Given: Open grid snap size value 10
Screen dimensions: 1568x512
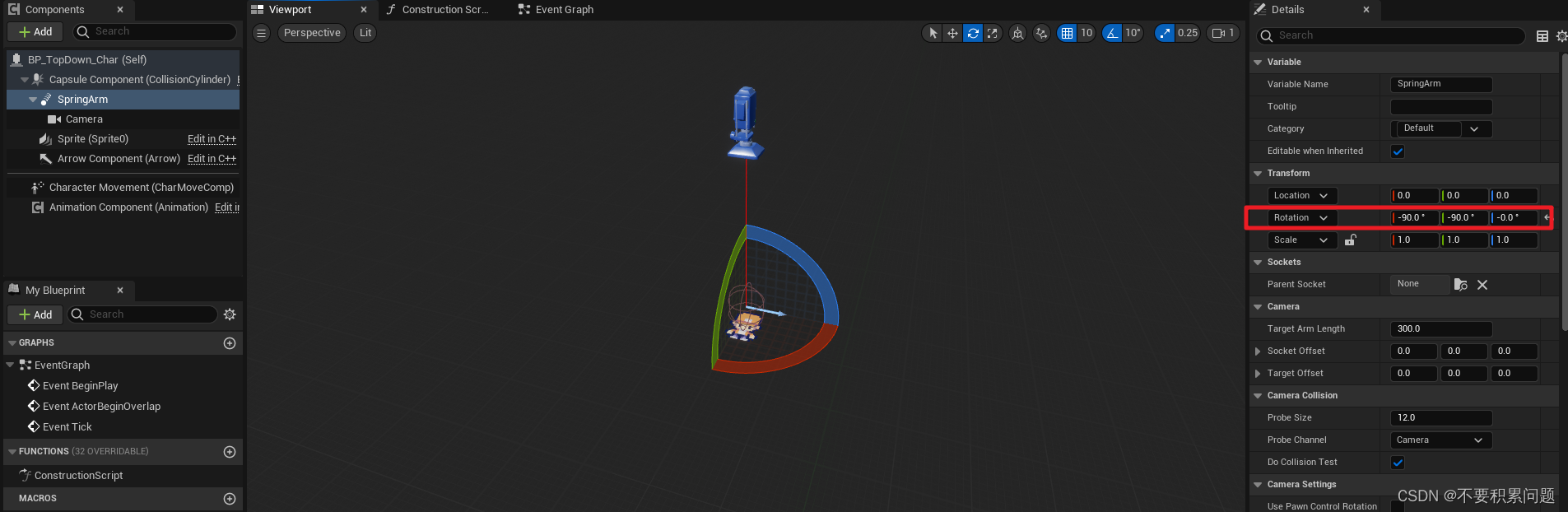Looking at the screenshot, I should 1086,33.
